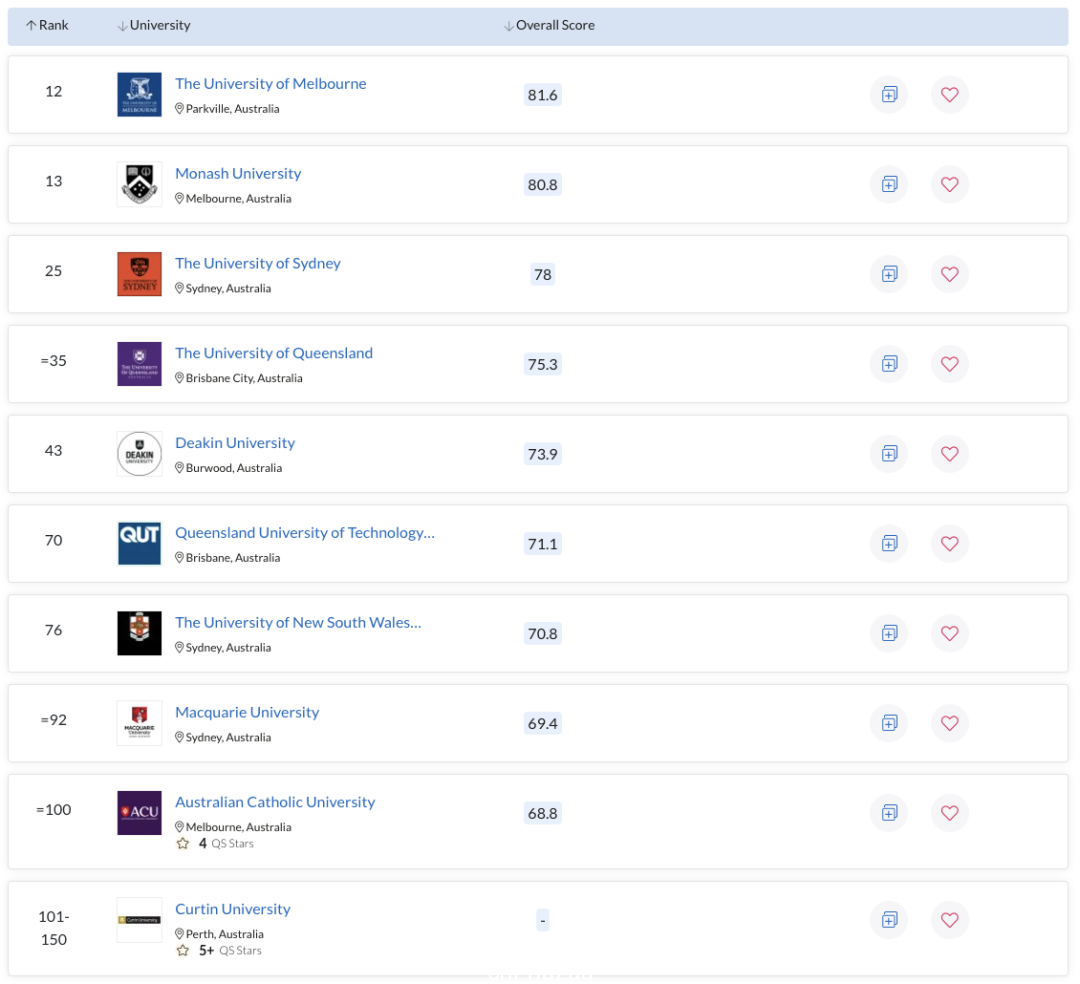This screenshot has height=984, width=1080.
Task: Open The University of New South Wales link
Action: pos(298,622)
